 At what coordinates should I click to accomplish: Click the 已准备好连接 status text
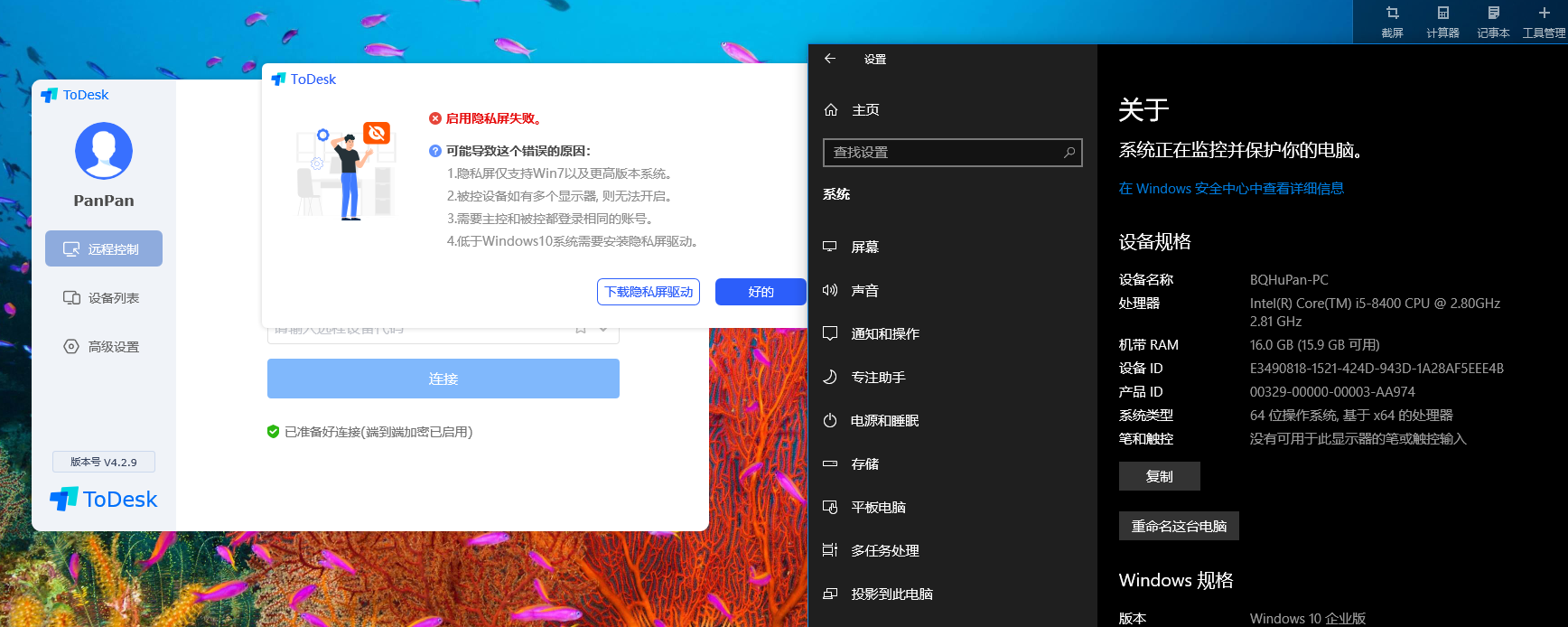pos(378,432)
